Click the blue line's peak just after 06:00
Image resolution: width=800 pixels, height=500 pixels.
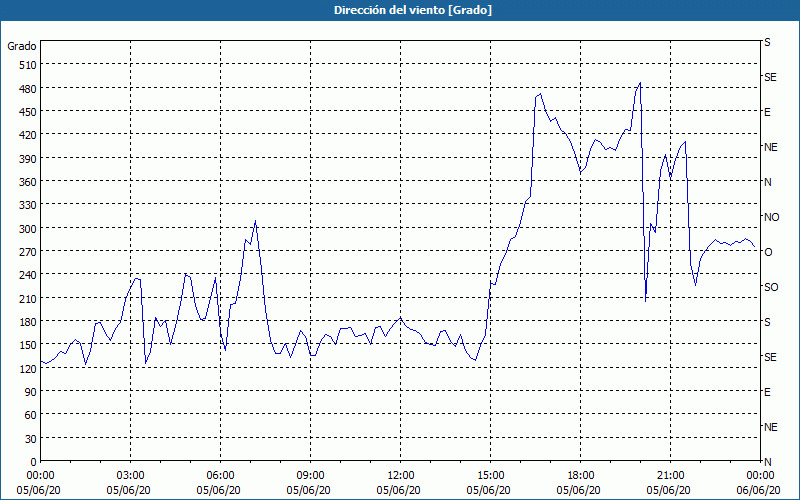click(x=256, y=221)
